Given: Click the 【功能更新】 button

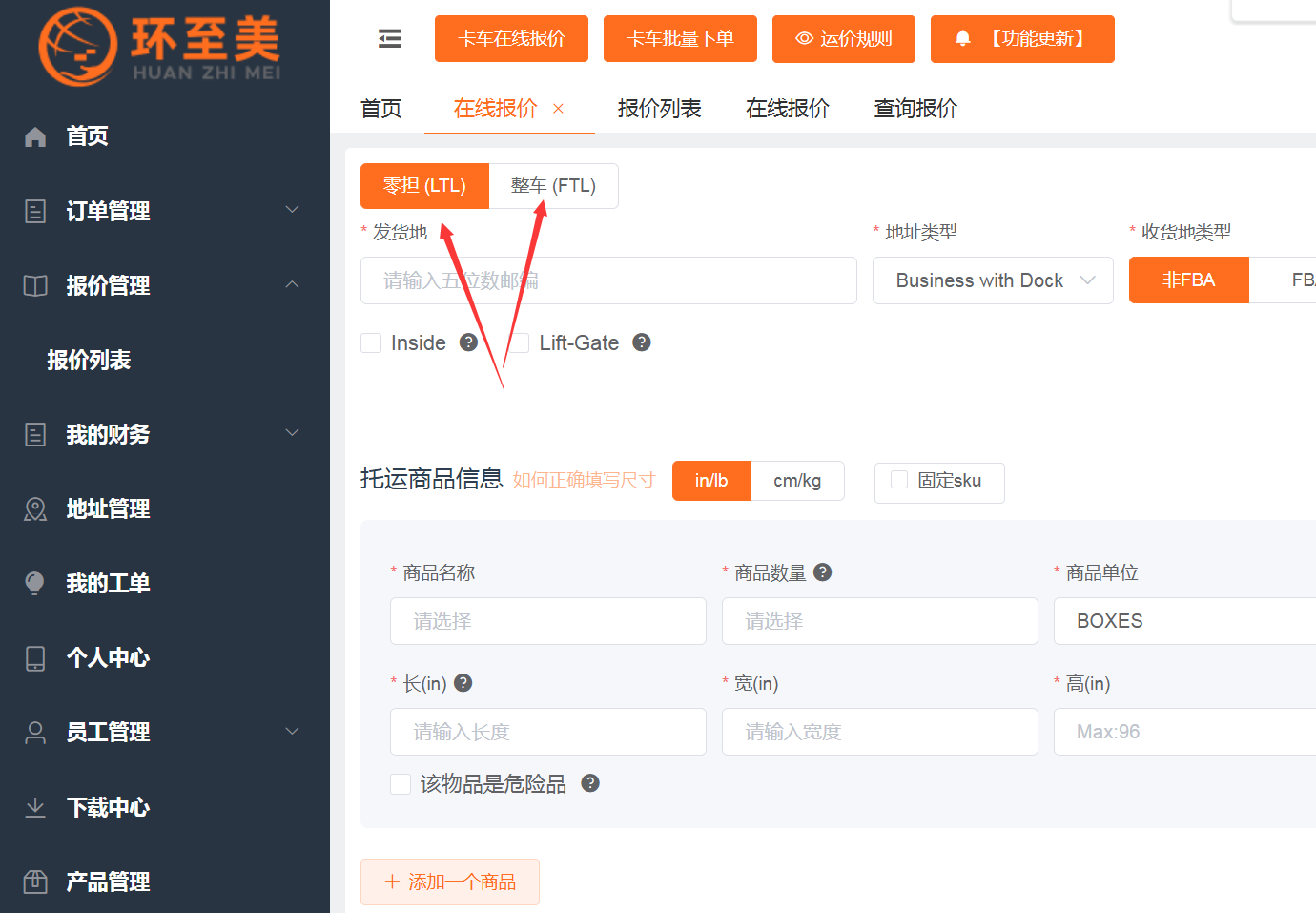Looking at the screenshot, I should (1022, 39).
